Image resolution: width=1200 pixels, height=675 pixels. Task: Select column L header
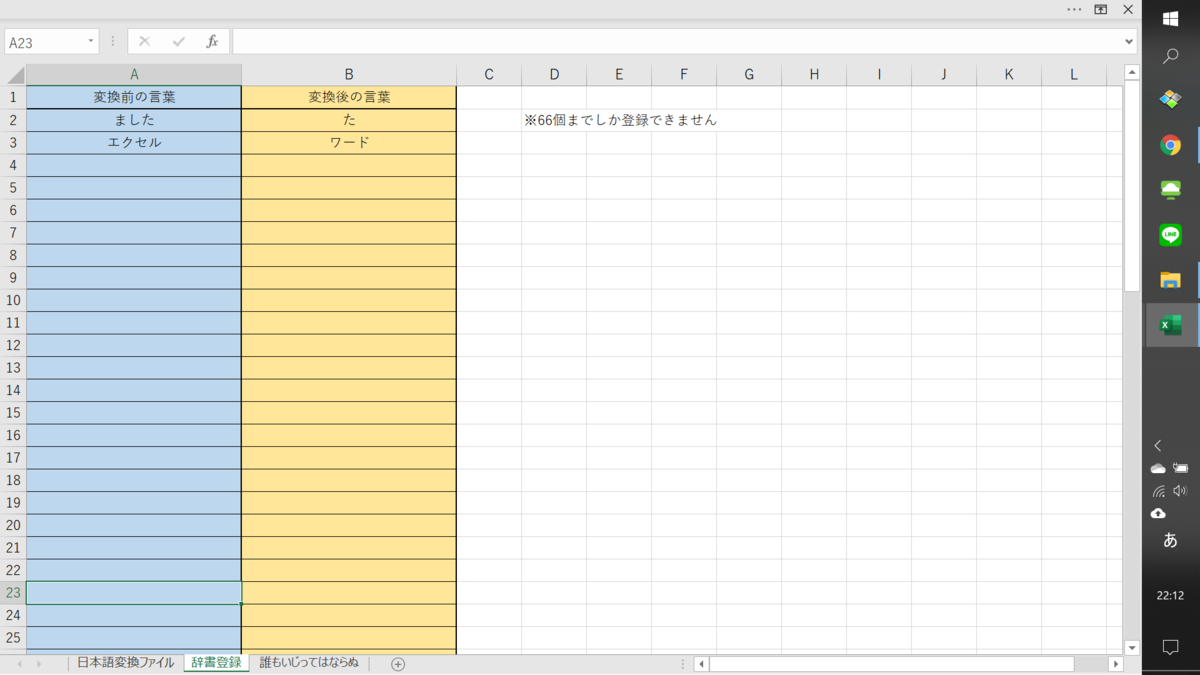point(1074,75)
